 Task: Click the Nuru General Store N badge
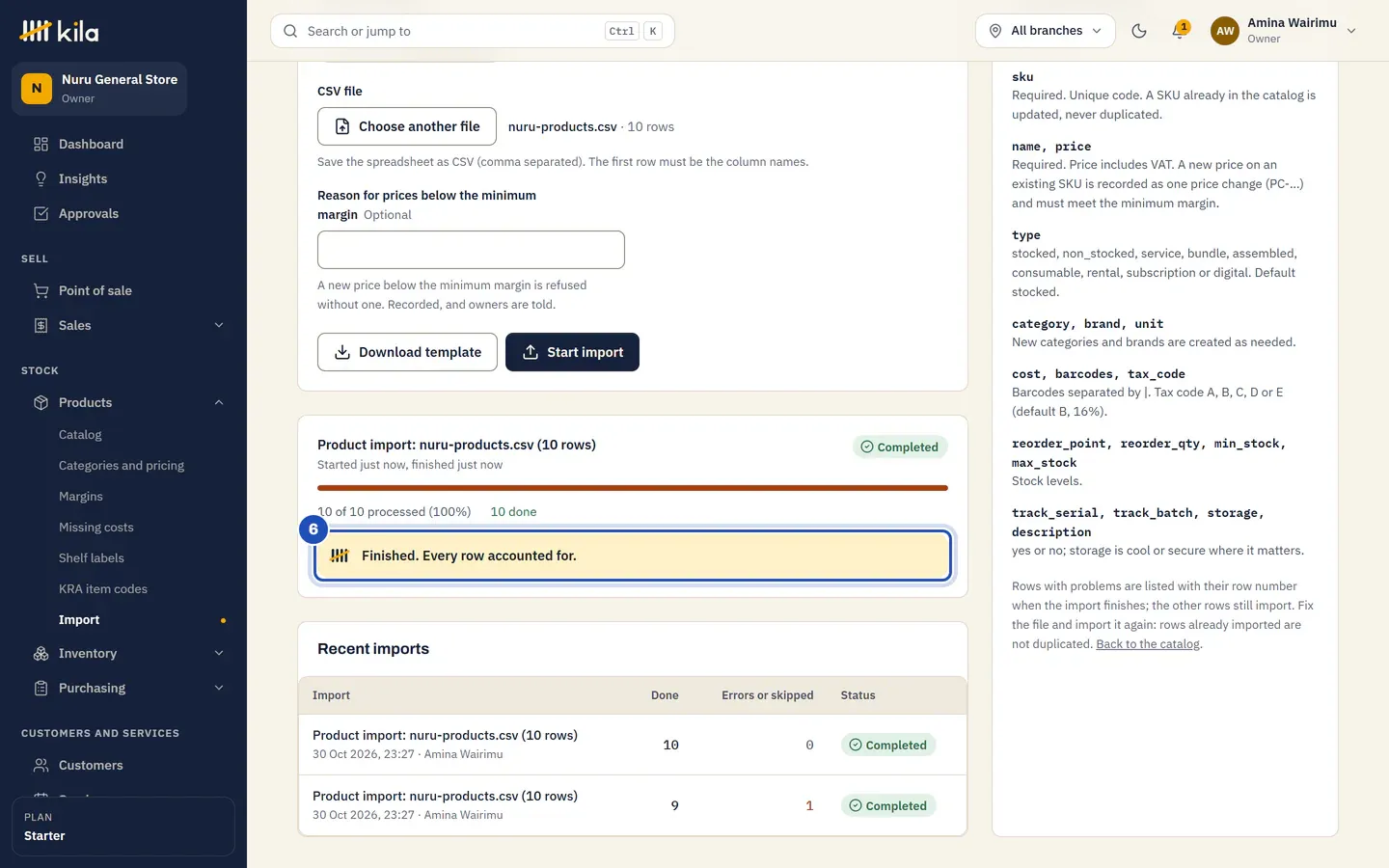37,89
